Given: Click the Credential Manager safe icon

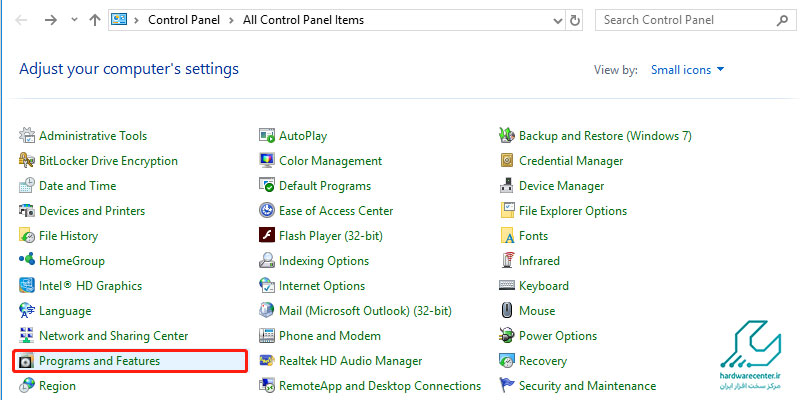Looking at the screenshot, I should point(507,161).
